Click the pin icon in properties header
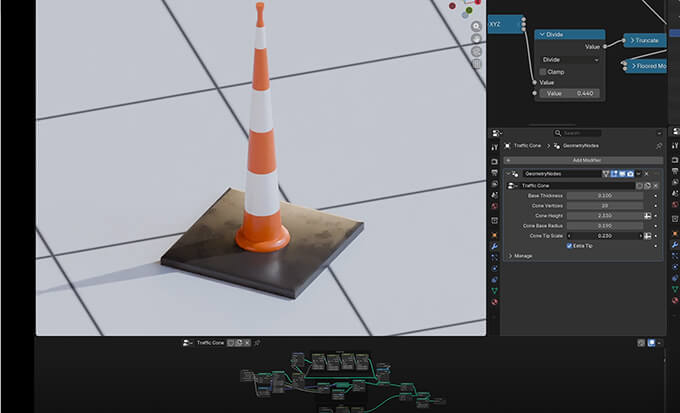 point(659,145)
